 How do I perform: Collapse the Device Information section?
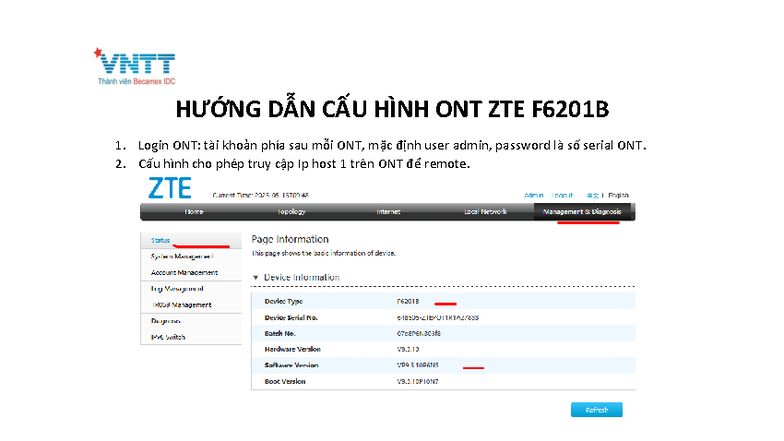click(x=256, y=278)
